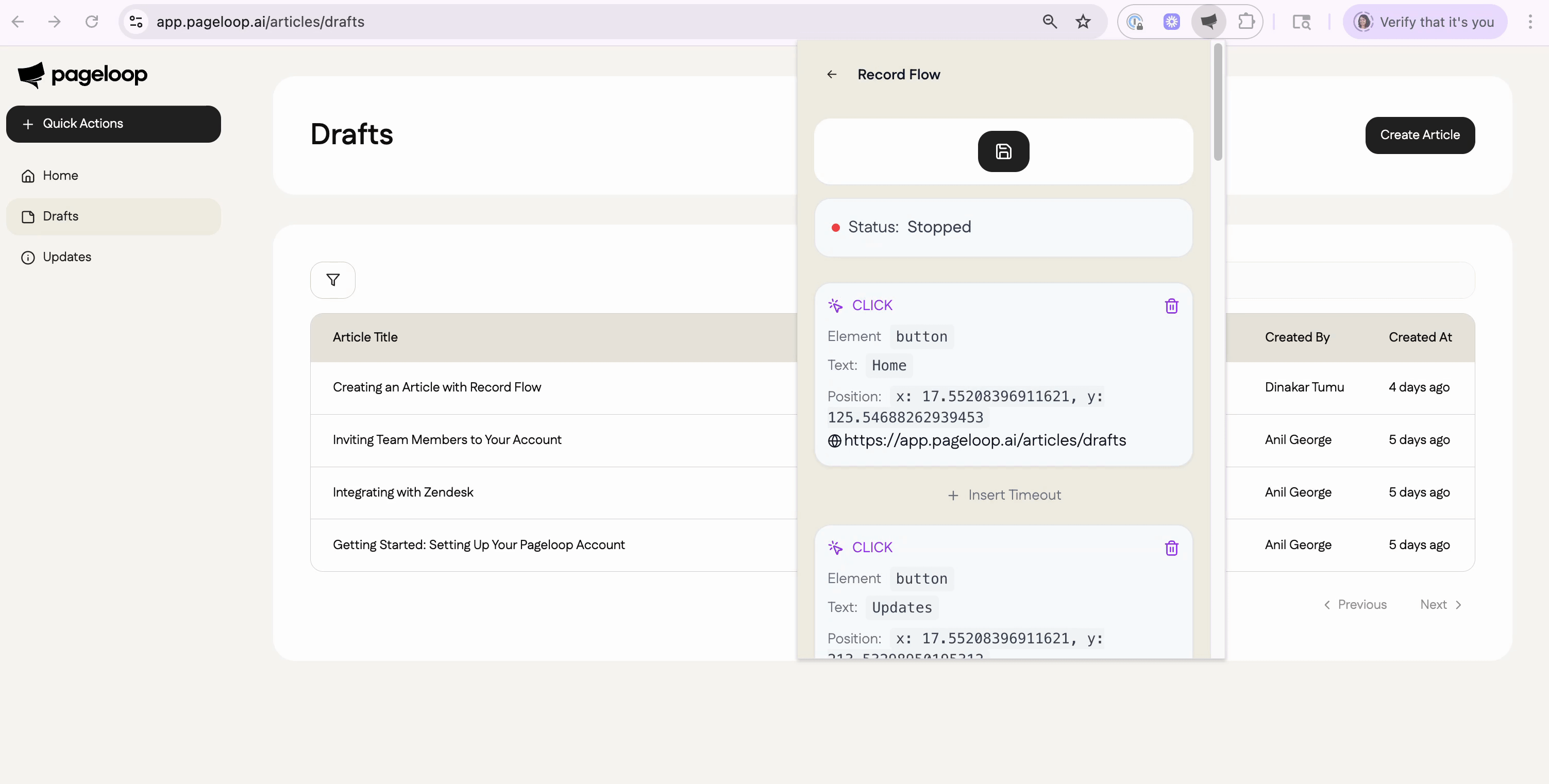Go back using Record Flow arrow
Viewport: 1549px width, 784px height.
tap(832, 75)
